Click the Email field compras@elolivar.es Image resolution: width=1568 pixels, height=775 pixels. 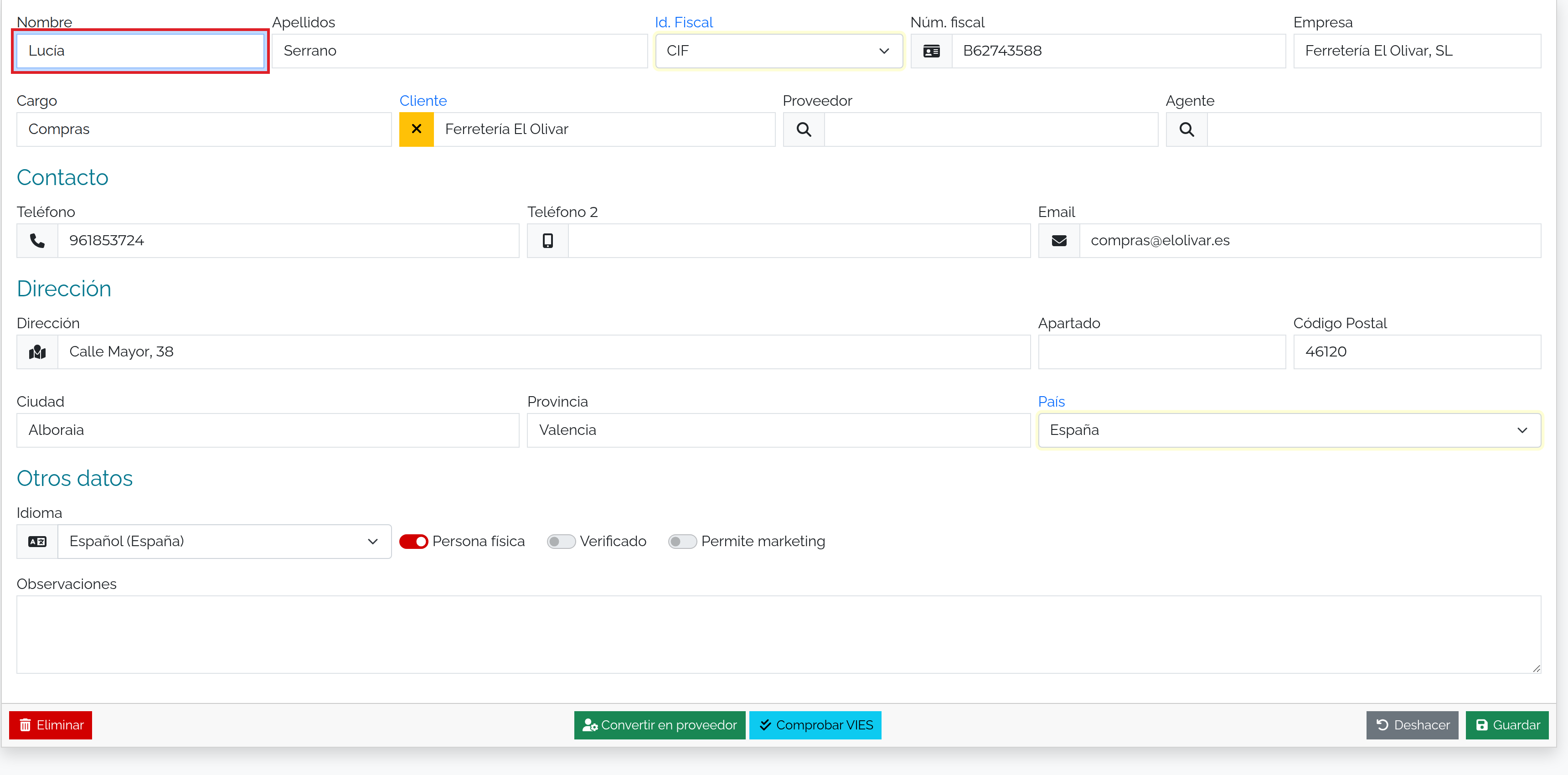pos(1310,240)
